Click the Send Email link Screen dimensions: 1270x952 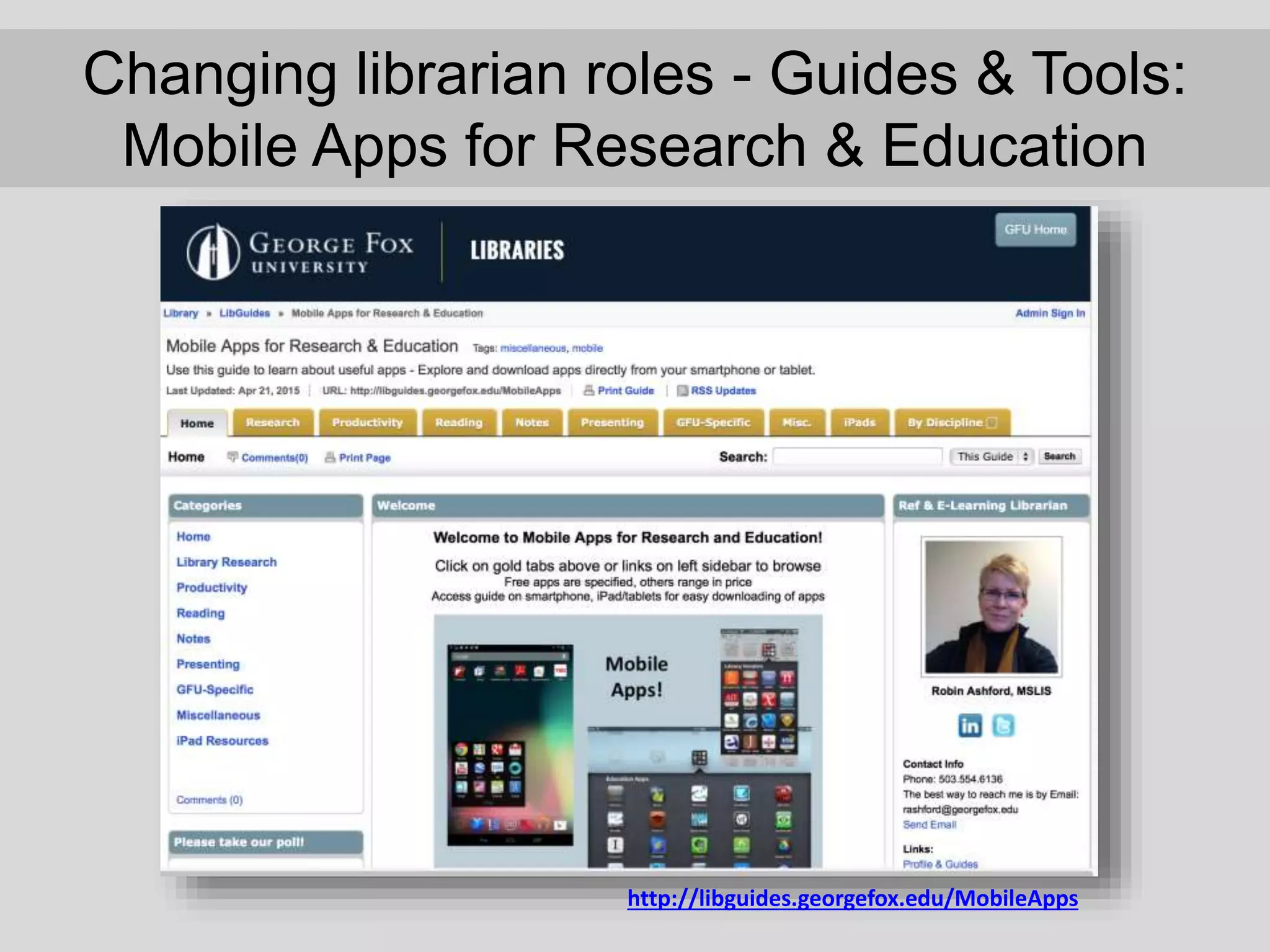tap(930, 825)
